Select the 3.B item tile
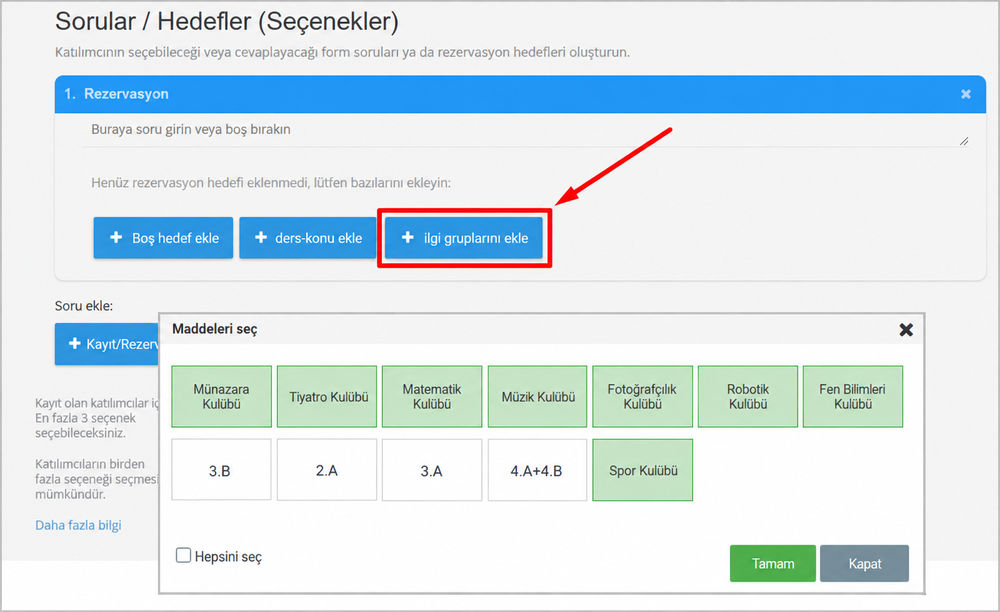The image size is (1000, 612). tap(221, 470)
